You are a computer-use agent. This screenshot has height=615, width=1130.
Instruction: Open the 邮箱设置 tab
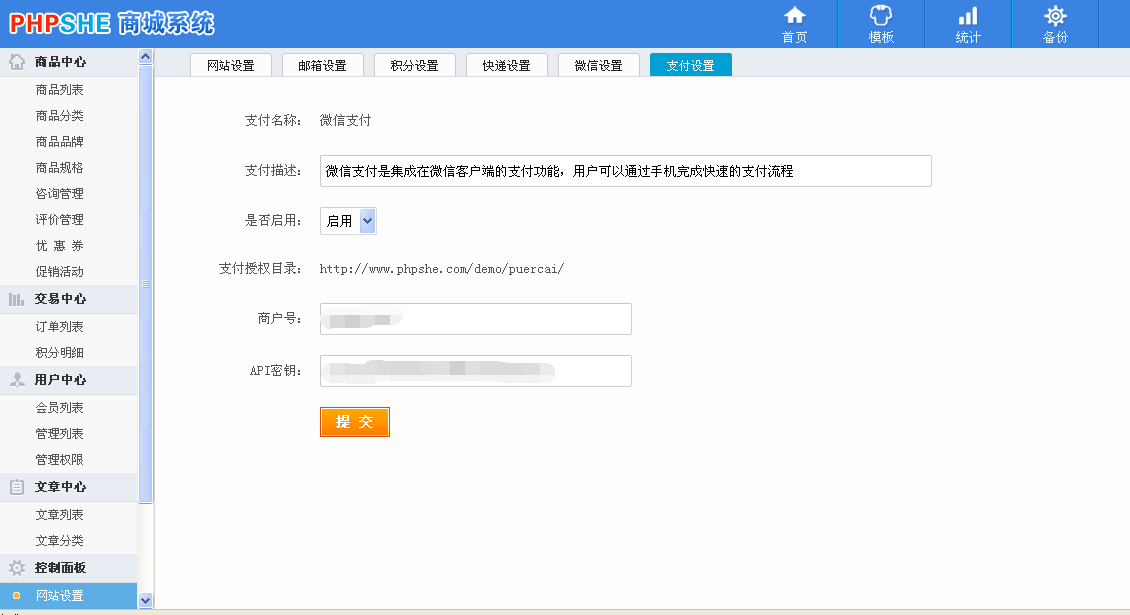[x=322, y=65]
